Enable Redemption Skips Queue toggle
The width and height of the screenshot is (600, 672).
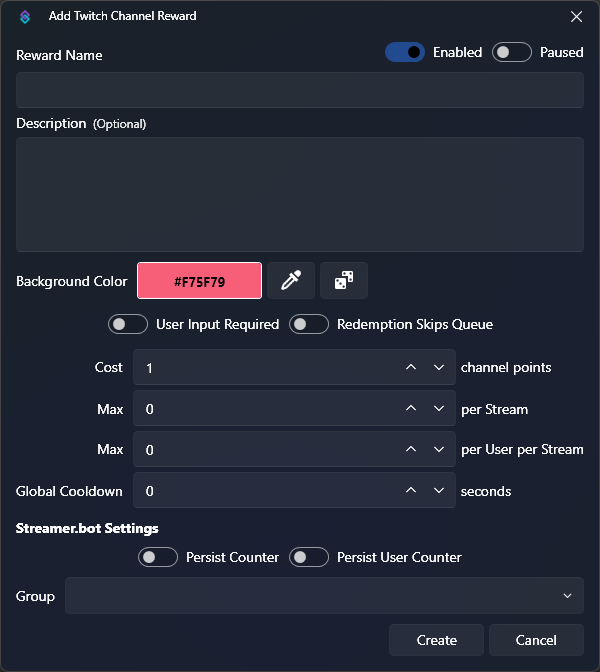pyautogui.click(x=309, y=324)
